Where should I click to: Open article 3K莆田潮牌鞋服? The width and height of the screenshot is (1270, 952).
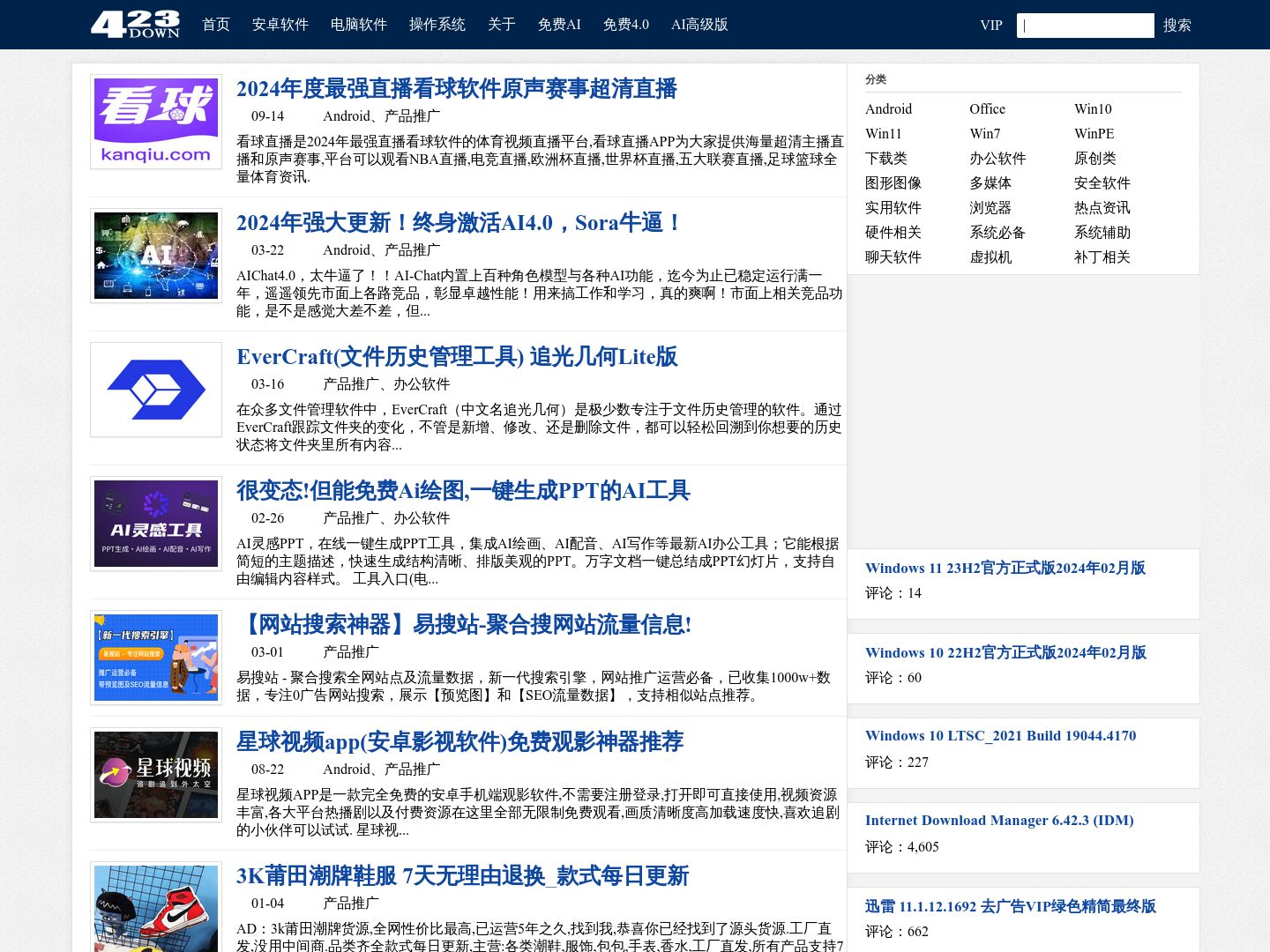(x=462, y=875)
